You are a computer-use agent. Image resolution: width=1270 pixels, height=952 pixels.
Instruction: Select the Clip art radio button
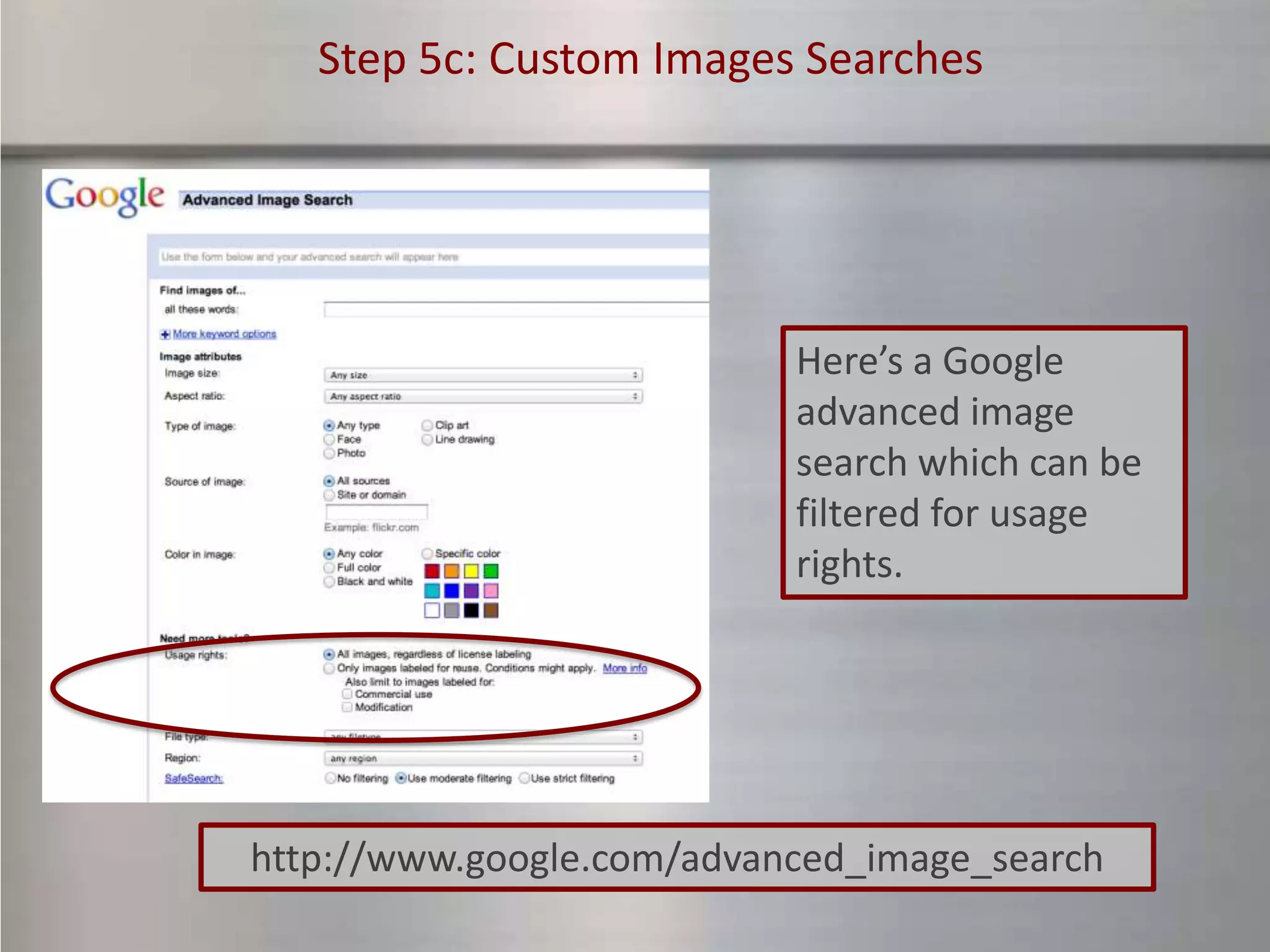click(427, 425)
